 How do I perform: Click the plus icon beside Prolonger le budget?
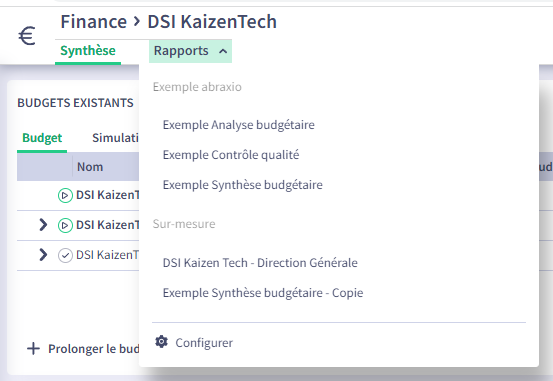coord(34,349)
